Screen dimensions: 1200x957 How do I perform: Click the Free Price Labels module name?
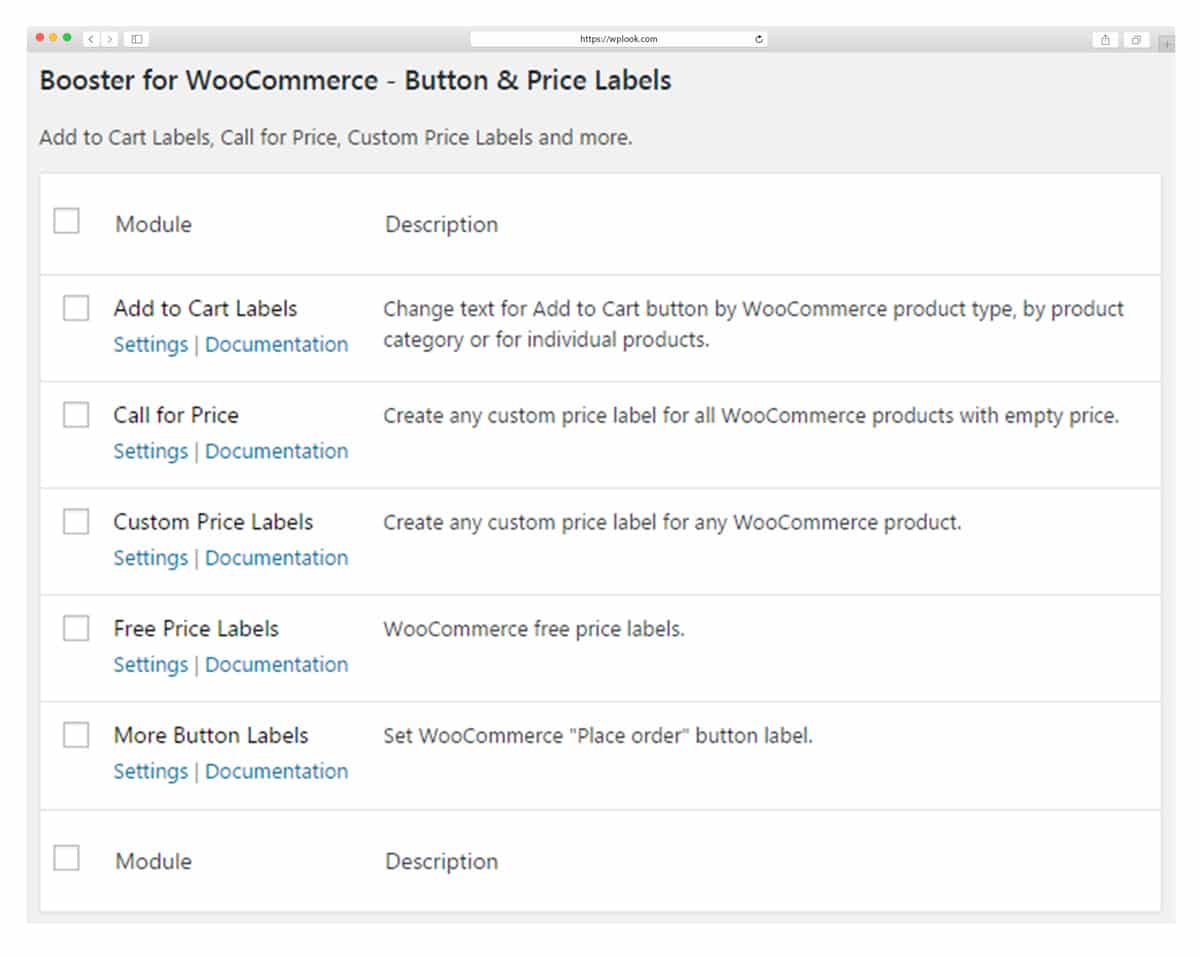pyautogui.click(x=196, y=629)
